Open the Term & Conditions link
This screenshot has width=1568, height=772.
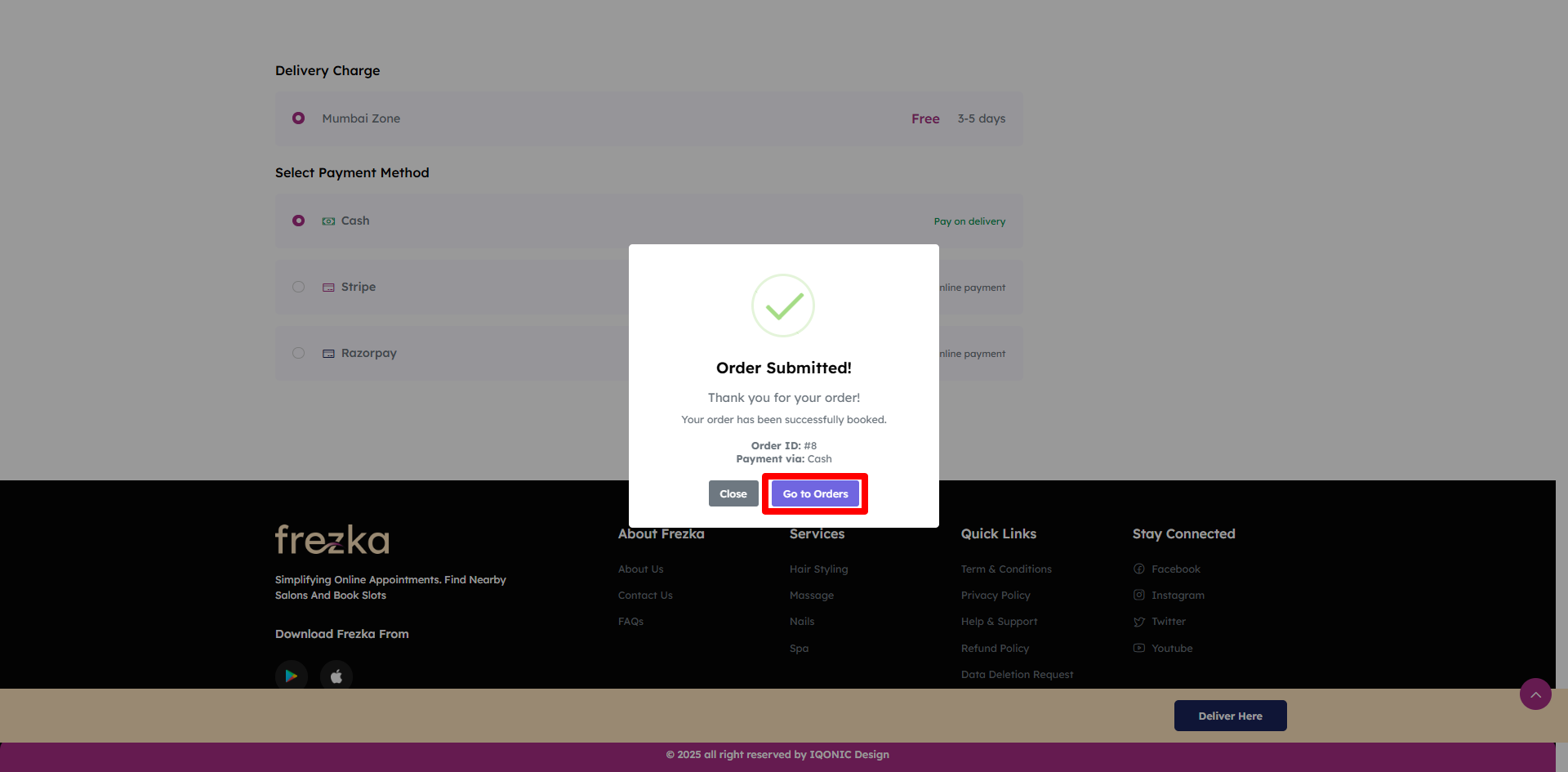1006,569
